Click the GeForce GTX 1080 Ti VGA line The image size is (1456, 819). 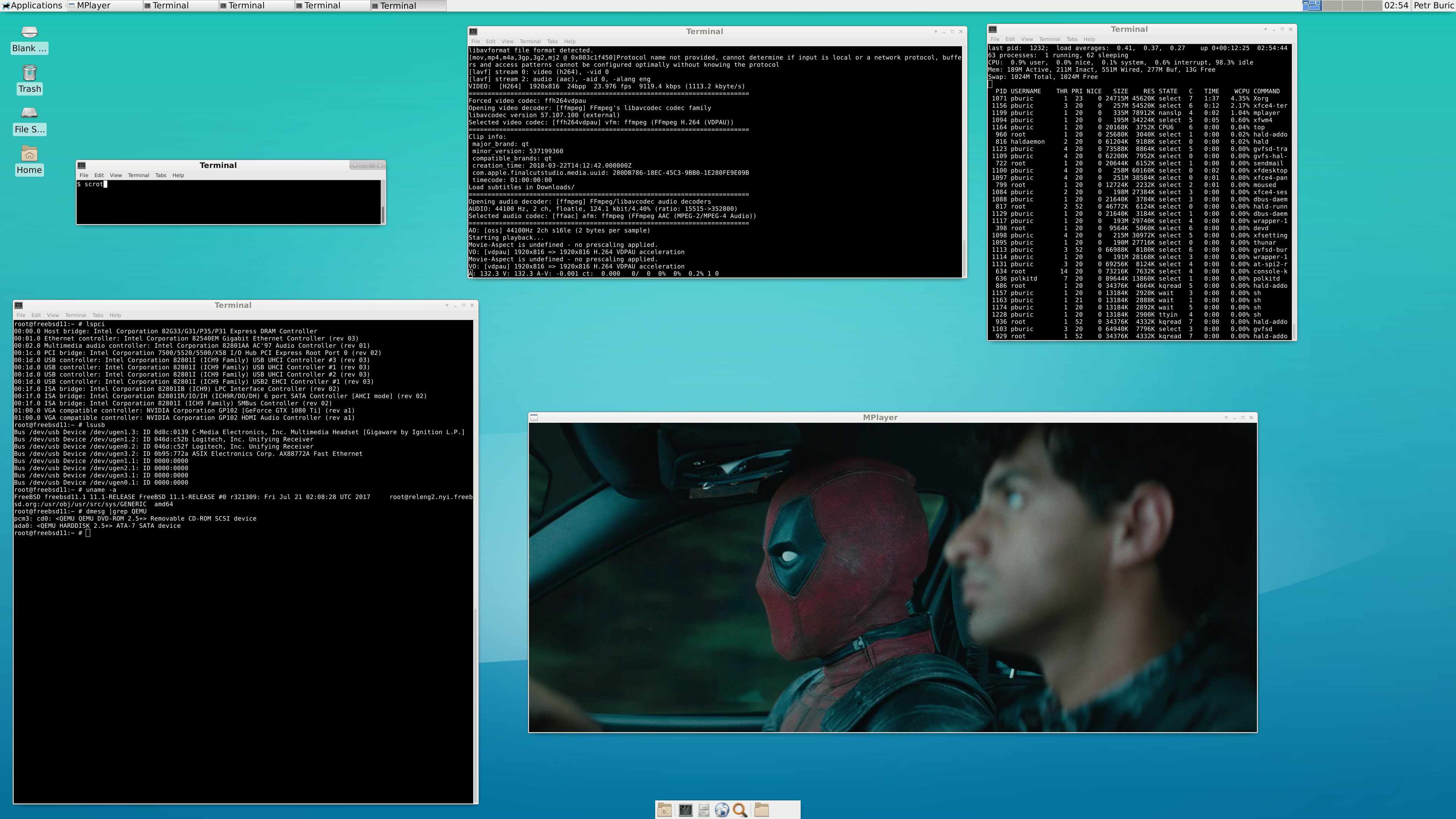(184, 411)
